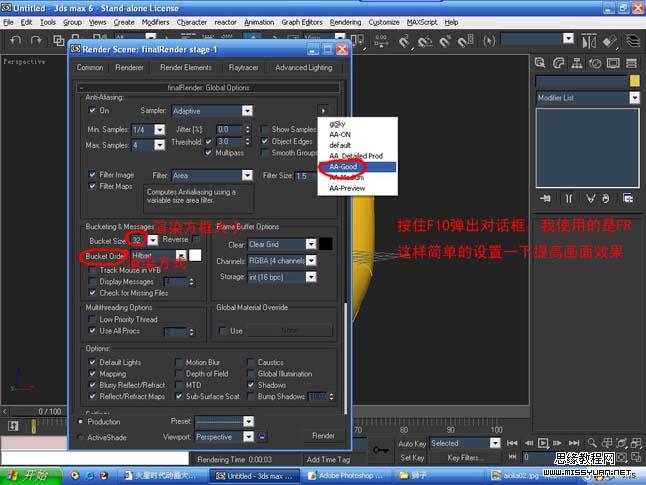Click Show End Result toggle icon
Image resolution: width=646 pixels, height=485 pixels.
click(x=569, y=199)
